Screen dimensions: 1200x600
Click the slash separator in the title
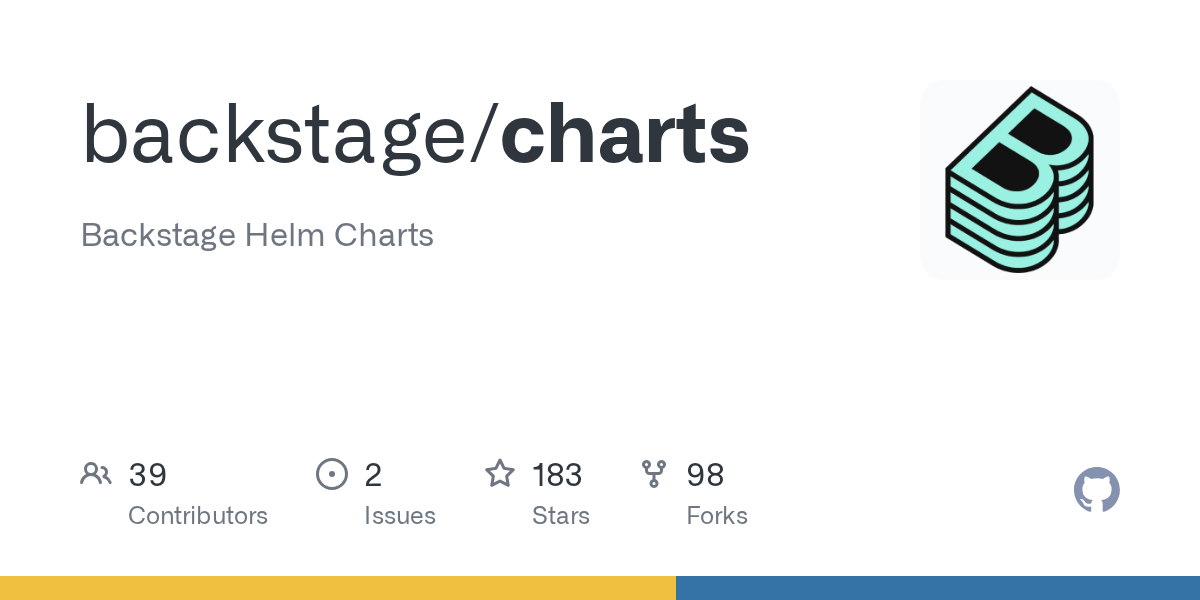485,135
